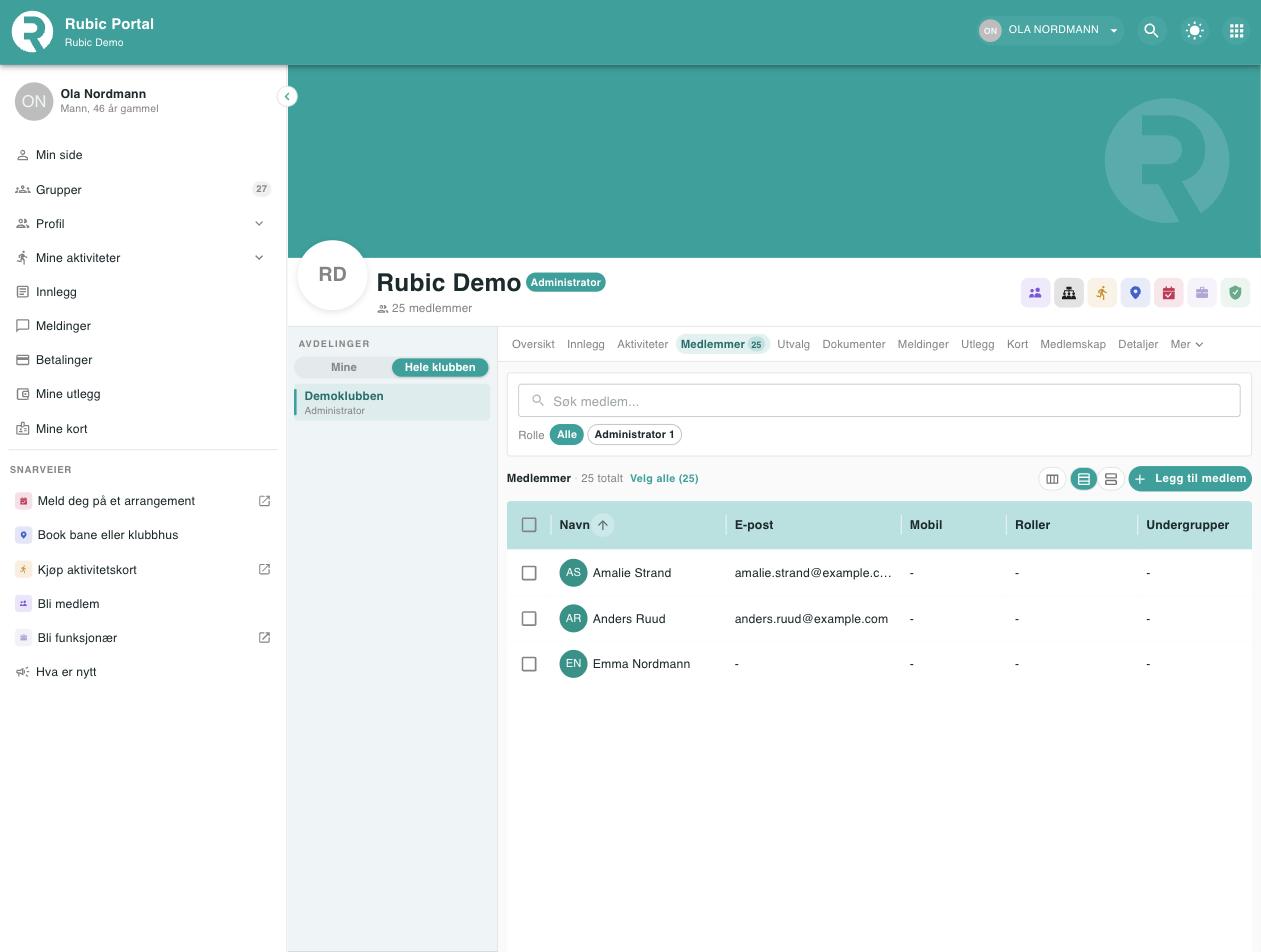Select the spacious row view icon
1261x952 pixels.
[x=1111, y=479]
